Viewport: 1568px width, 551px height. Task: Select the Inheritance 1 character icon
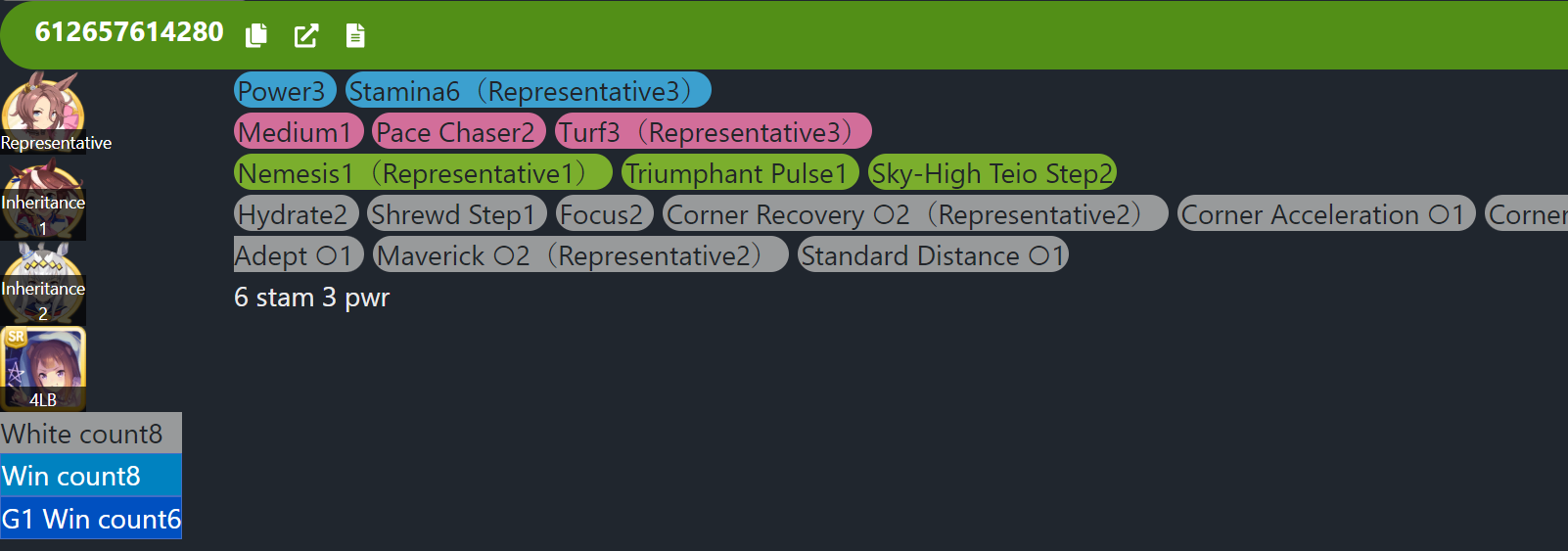coord(43,201)
